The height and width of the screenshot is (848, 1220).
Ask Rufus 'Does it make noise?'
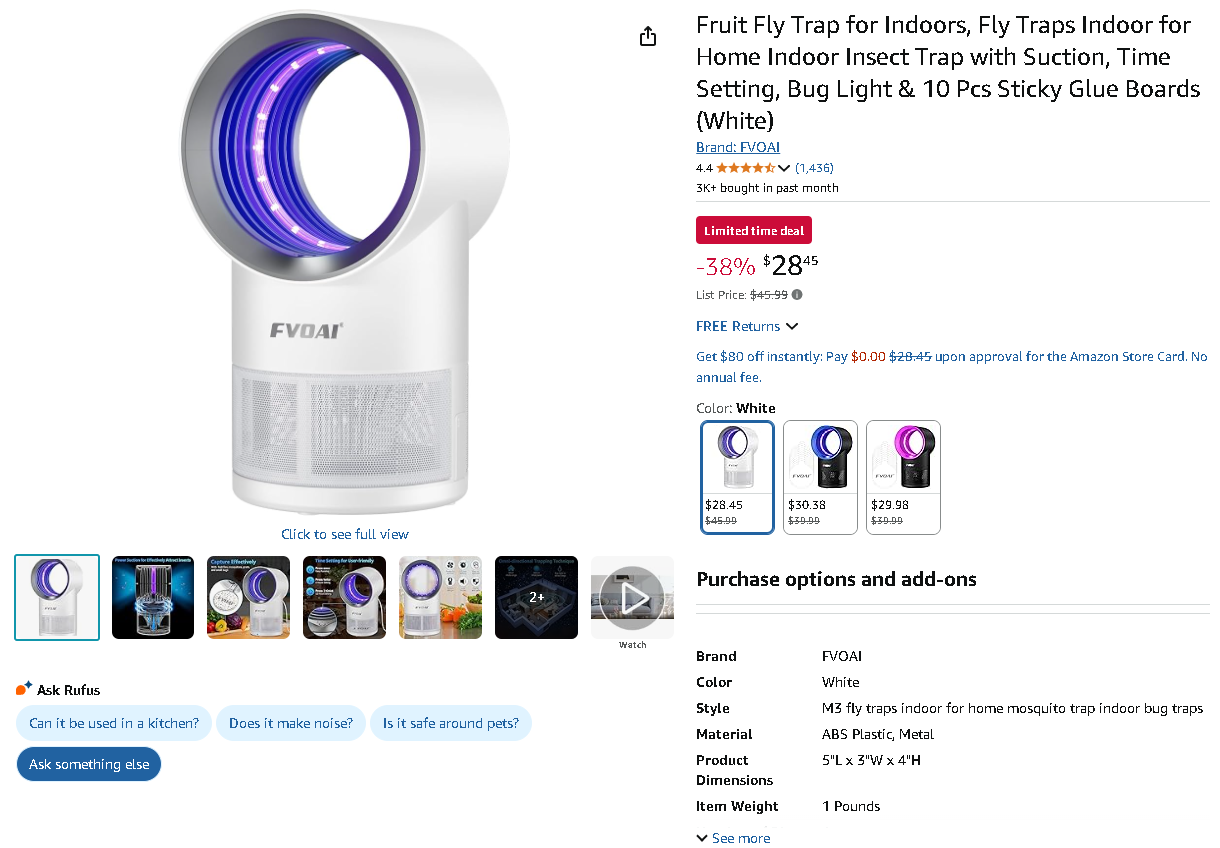291,723
